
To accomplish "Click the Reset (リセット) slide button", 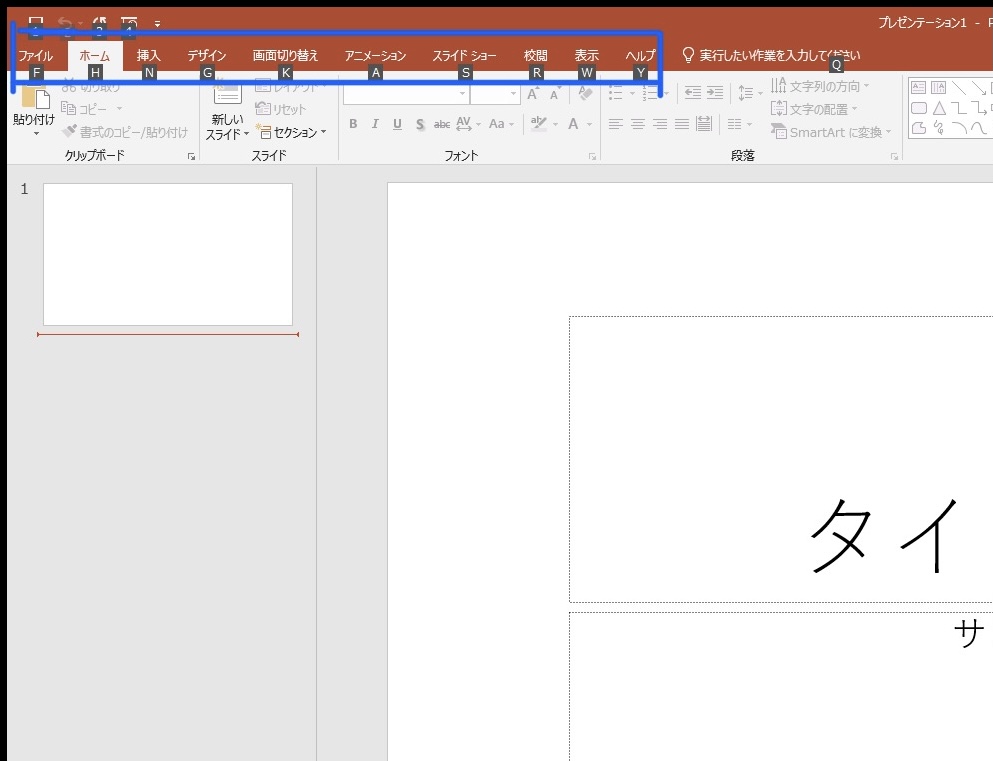I will 281,109.
